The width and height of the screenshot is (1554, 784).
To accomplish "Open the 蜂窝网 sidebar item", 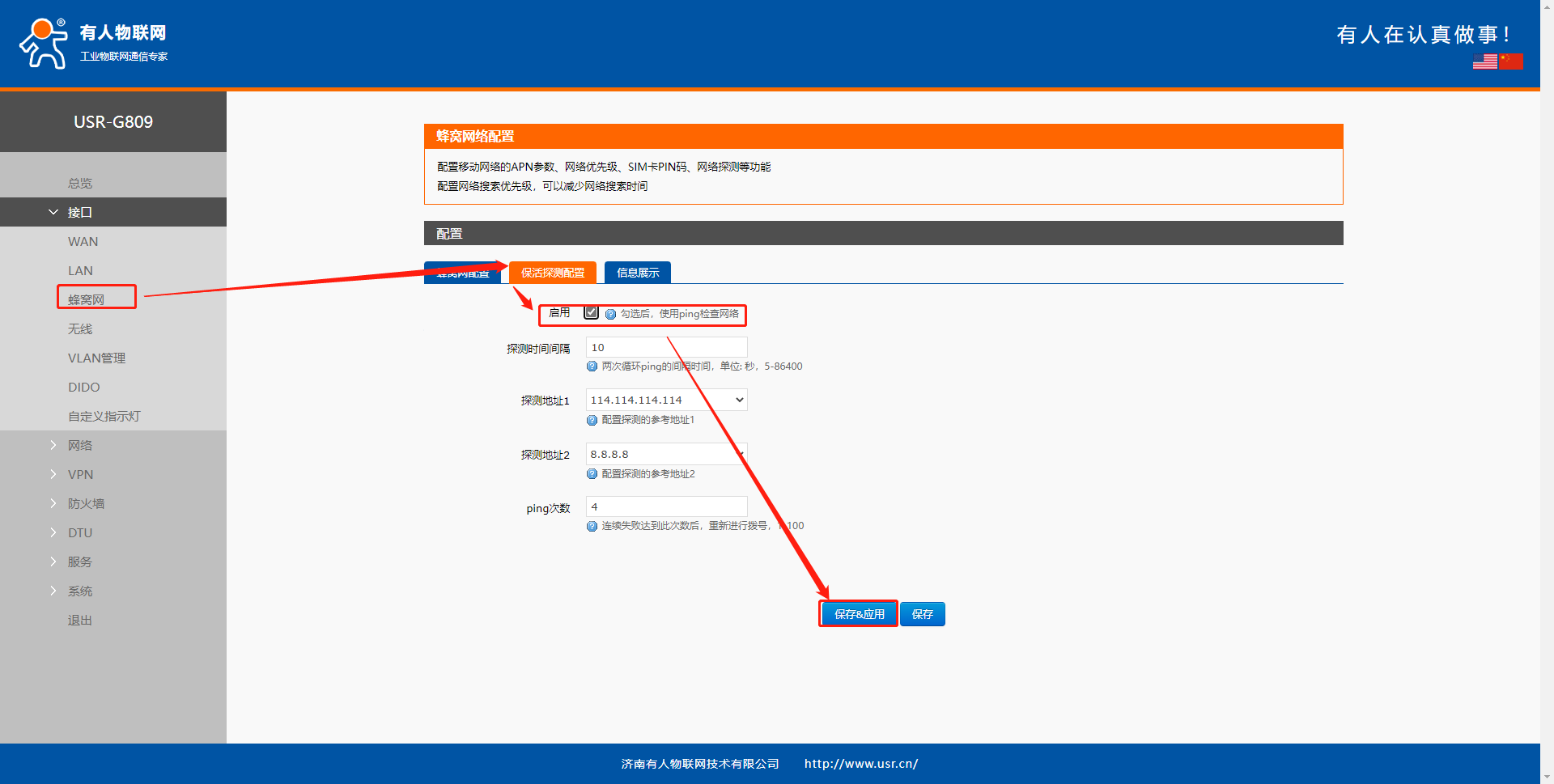I will click(x=86, y=299).
